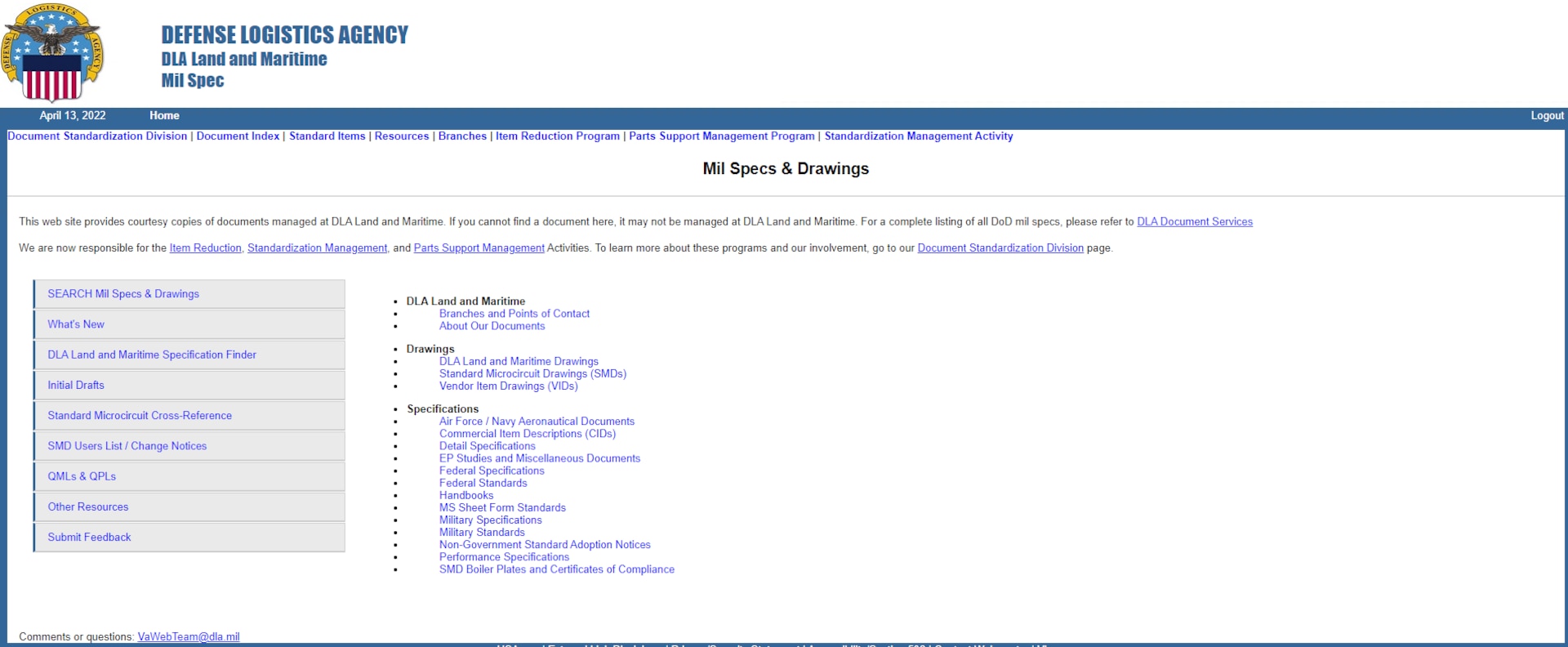The width and height of the screenshot is (1568, 647).
Task: Select Standard Items in the navigation bar
Action: point(327,136)
